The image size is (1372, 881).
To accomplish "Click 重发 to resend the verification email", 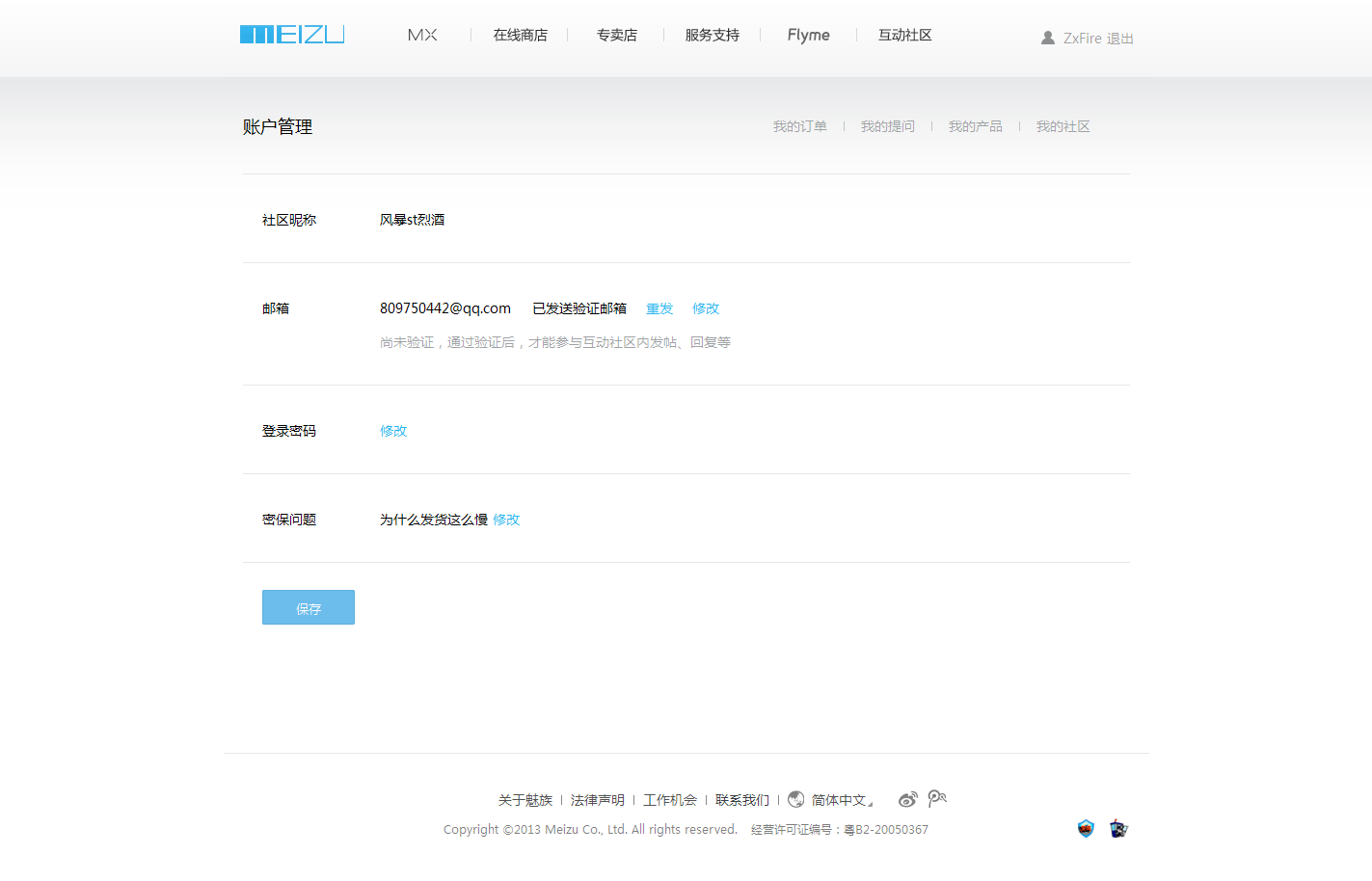I will pos(659,307).
